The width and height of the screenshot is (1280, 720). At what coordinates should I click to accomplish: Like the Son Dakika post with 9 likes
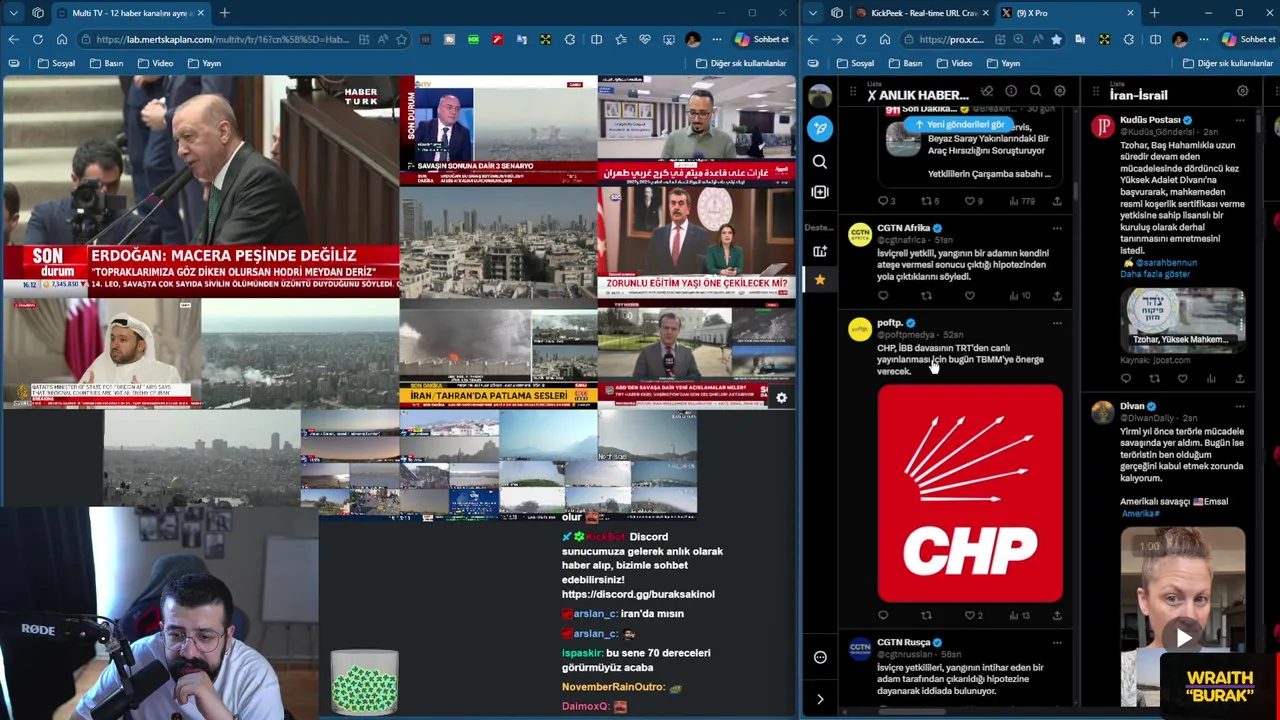coord(972,201)
